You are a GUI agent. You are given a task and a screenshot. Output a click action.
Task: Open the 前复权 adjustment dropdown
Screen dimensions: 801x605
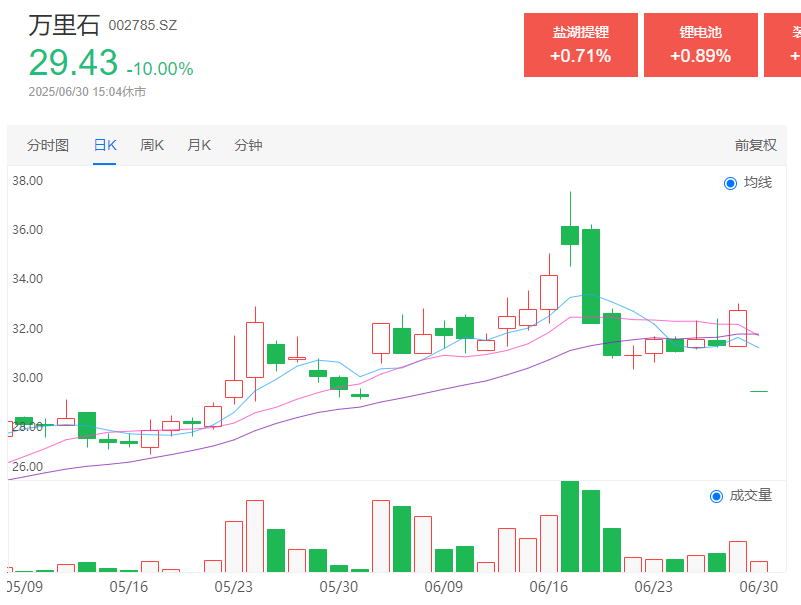[756, 145]
